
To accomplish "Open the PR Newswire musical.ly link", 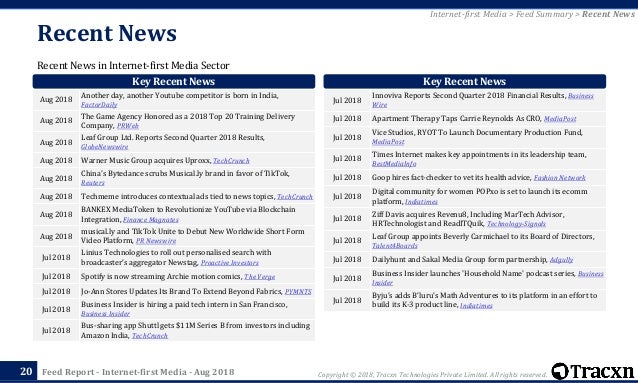I will 156,241.
